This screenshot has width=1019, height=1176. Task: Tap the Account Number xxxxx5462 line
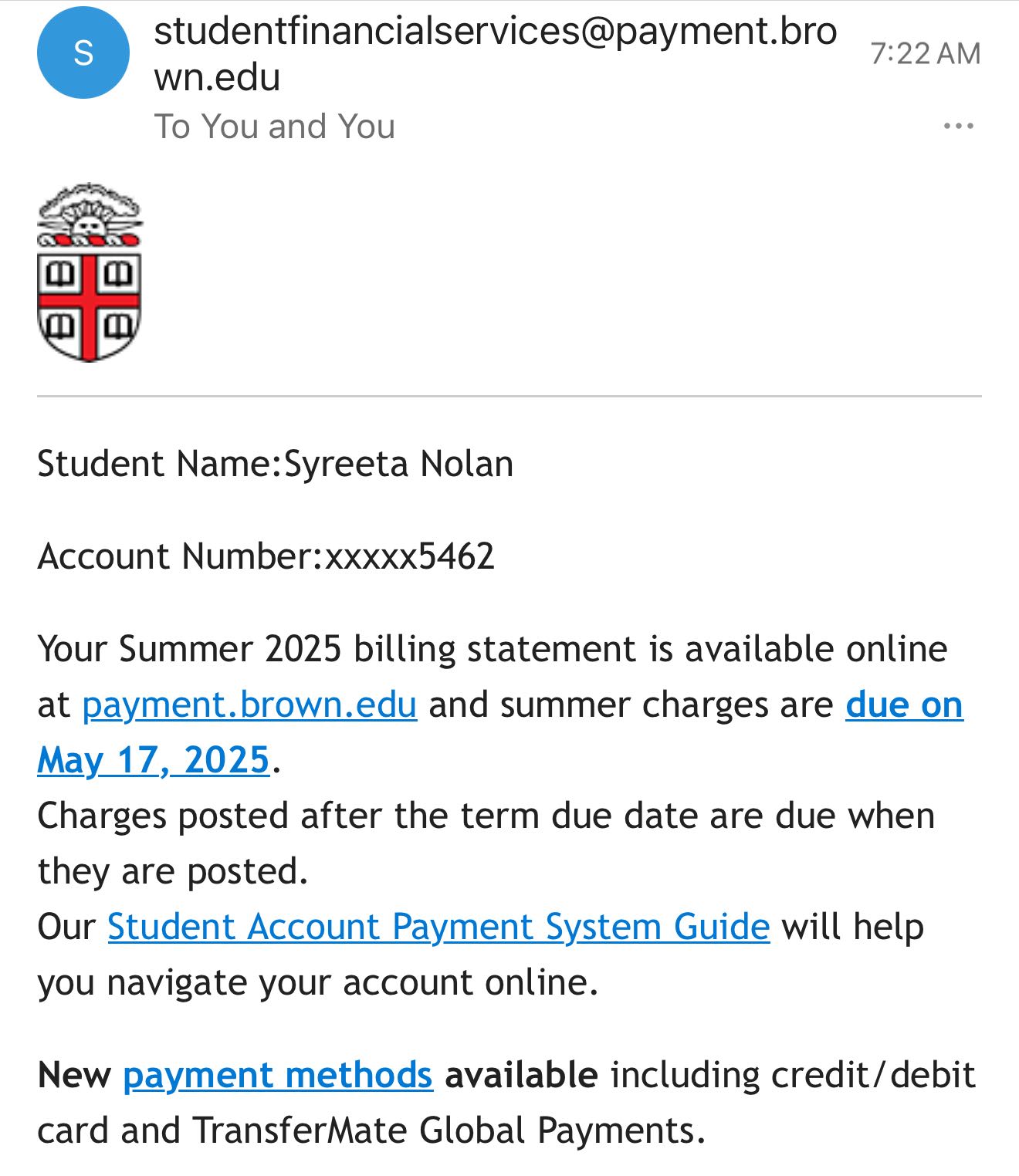click(266, 556)
